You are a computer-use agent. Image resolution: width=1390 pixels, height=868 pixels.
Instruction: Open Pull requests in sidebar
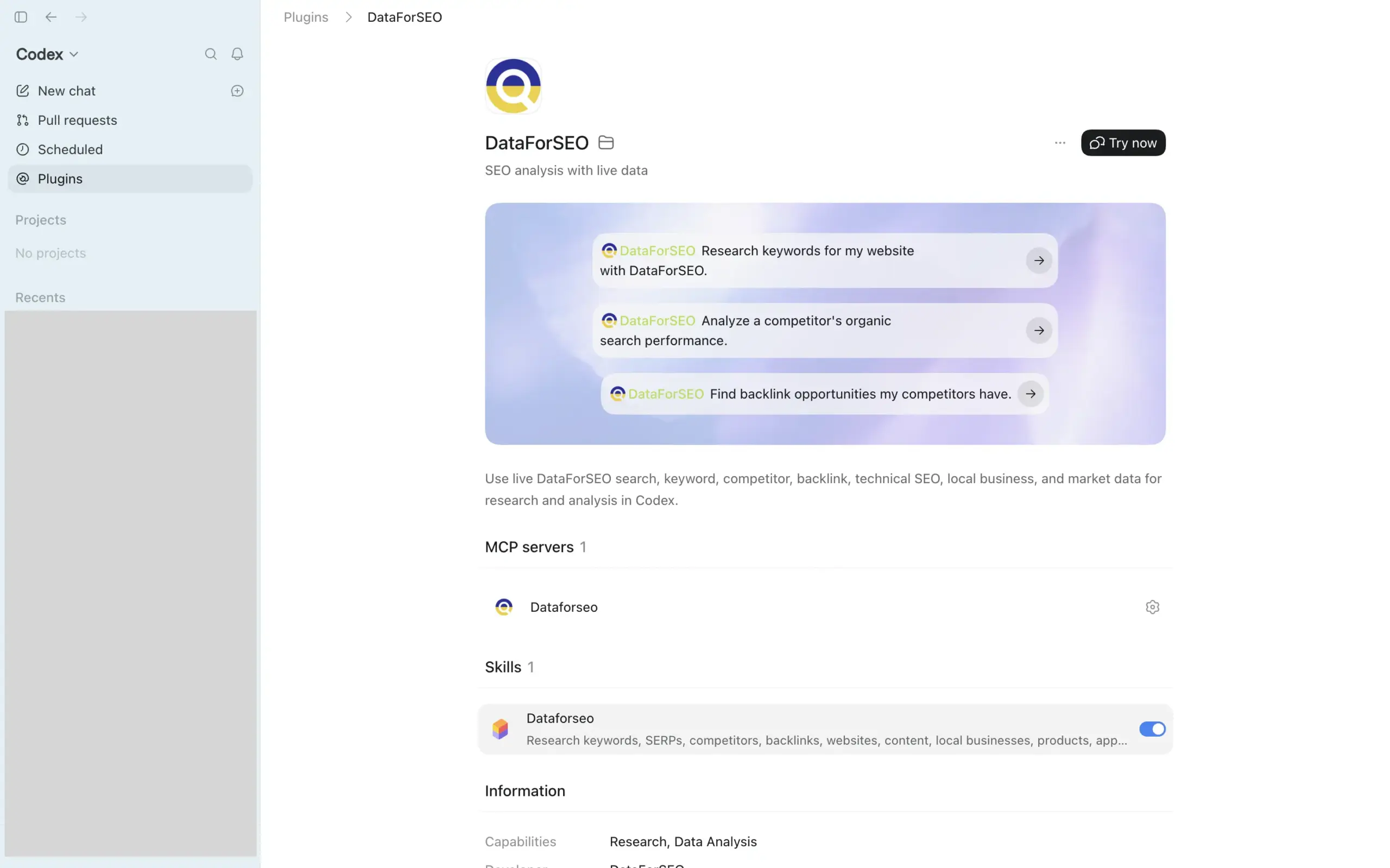130,120
